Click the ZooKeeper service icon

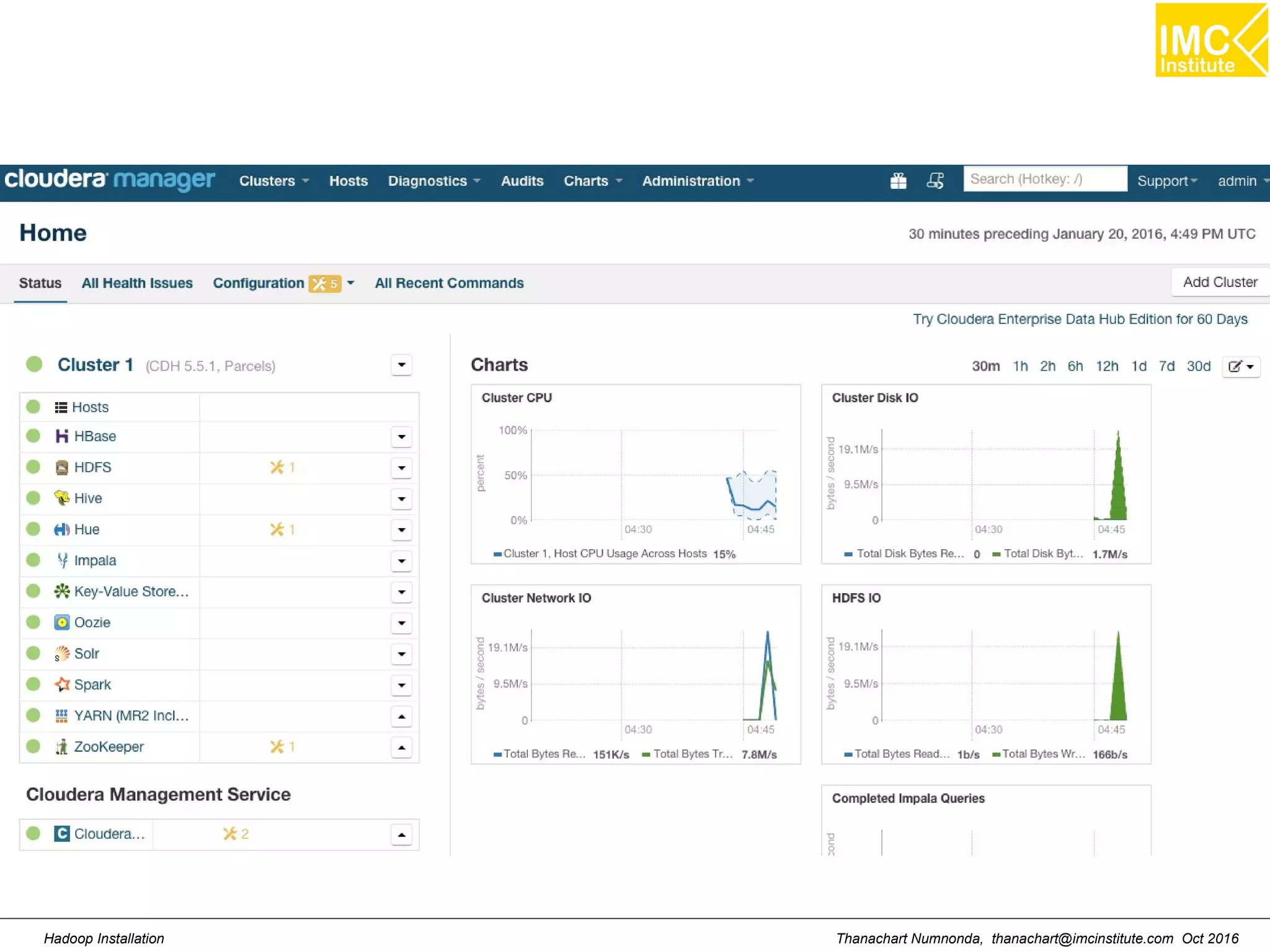[61, 747]
